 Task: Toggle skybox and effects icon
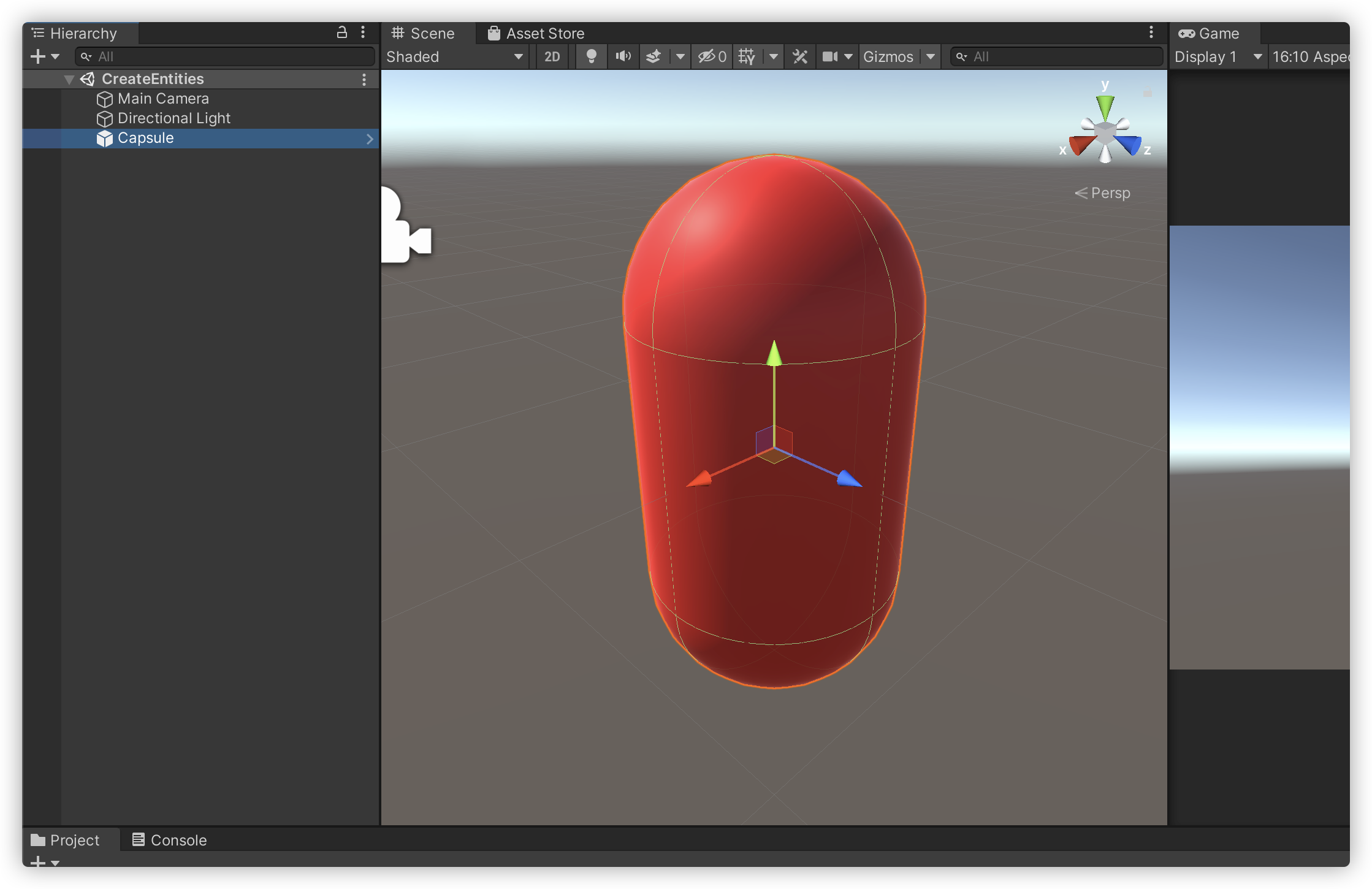654,56
